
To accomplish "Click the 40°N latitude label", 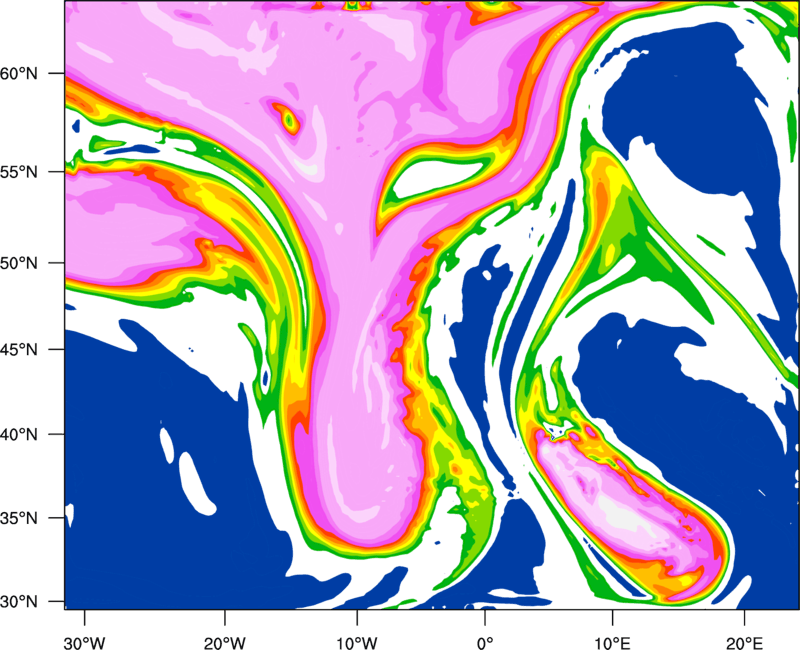I will pyautogui.click(x=19, y=434).
